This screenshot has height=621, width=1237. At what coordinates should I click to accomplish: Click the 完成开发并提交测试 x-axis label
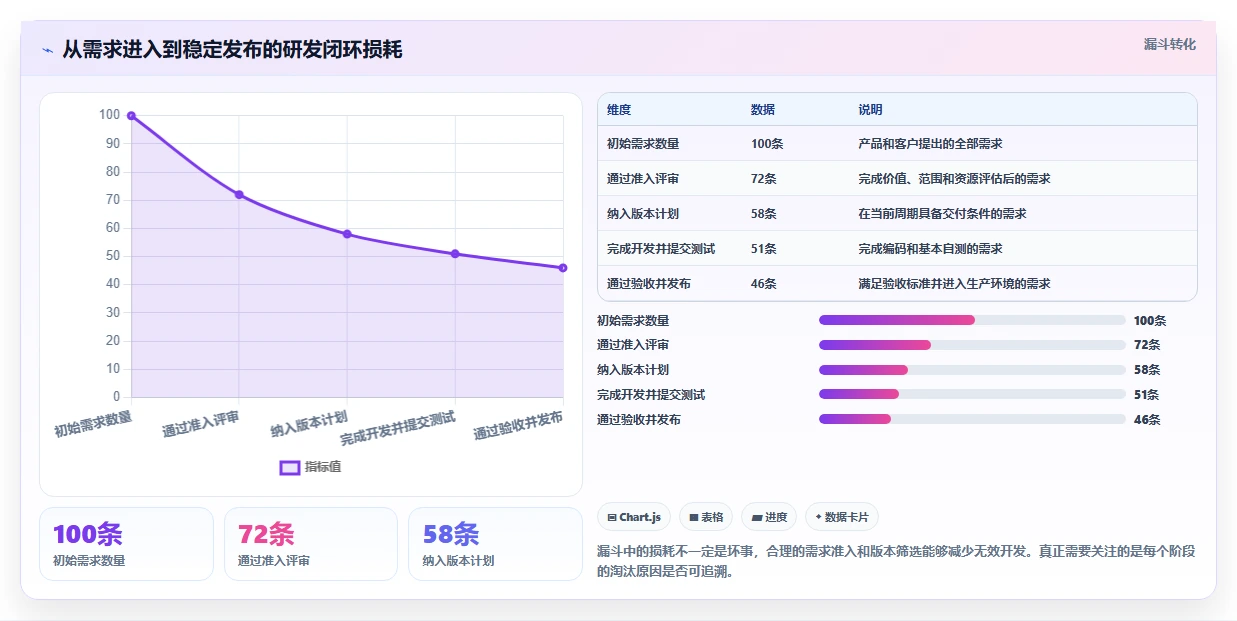pos(398,427)
